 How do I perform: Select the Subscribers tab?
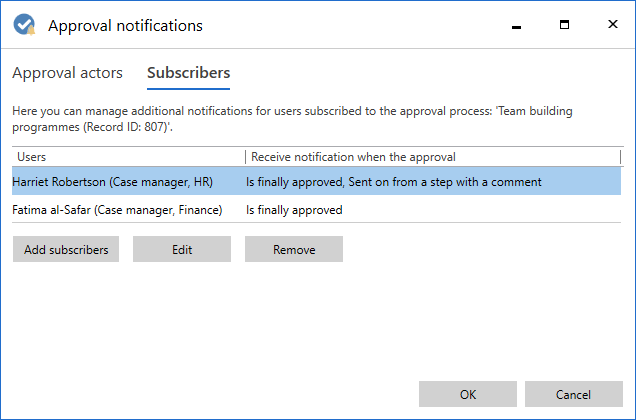tap(188, 73)
